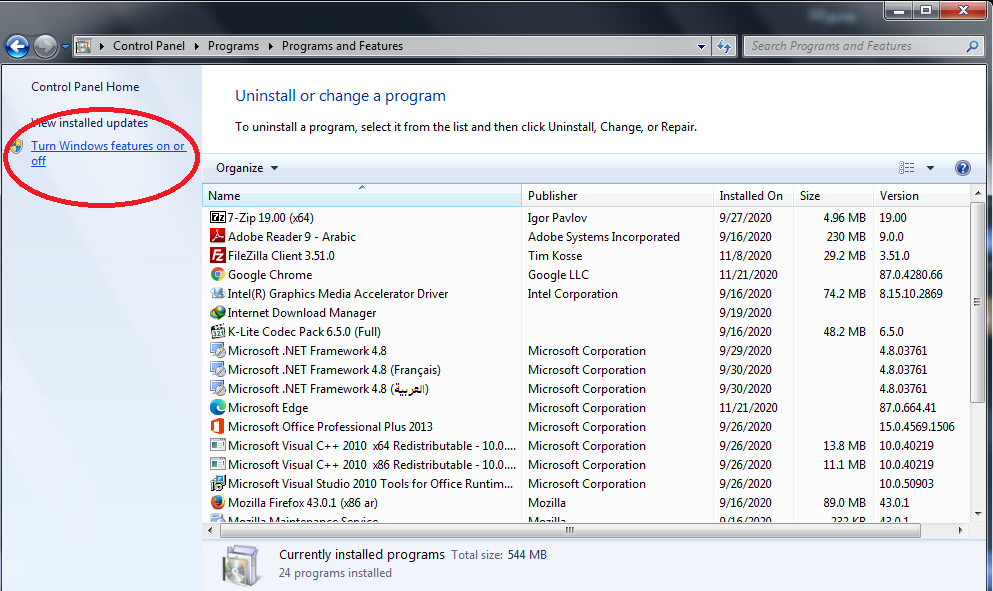Click the vertical scrollbar up arrow
The width and height of the screenshot is (993, 591).
[977, 192]
